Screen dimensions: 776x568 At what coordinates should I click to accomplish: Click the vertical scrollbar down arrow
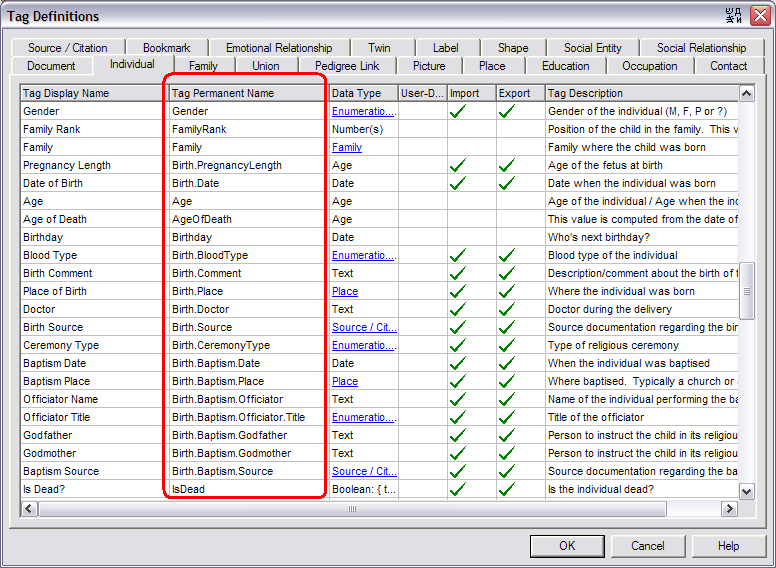pyautogui.click(x=746, y=491)
